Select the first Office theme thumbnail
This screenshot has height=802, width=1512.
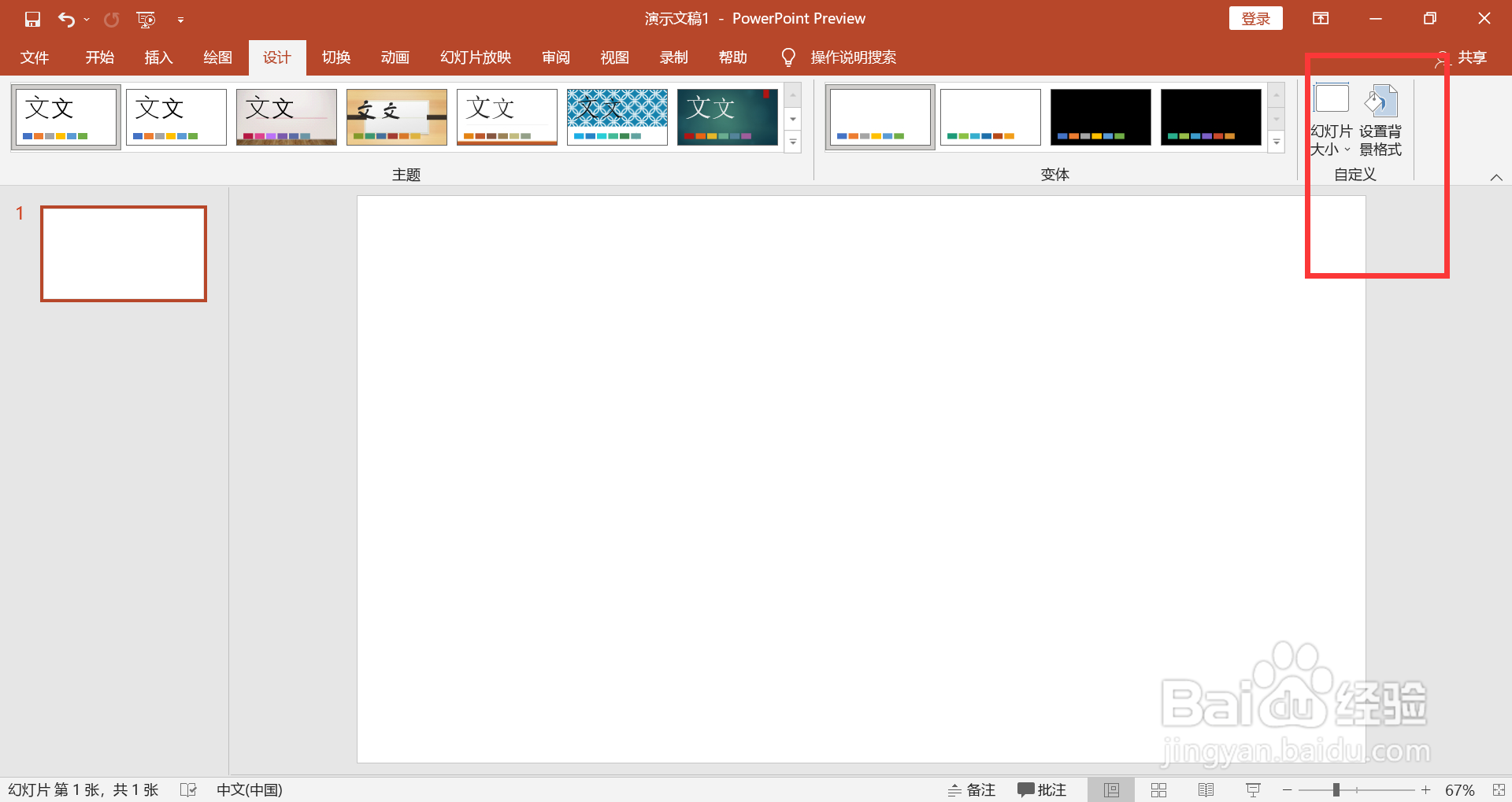66,117
